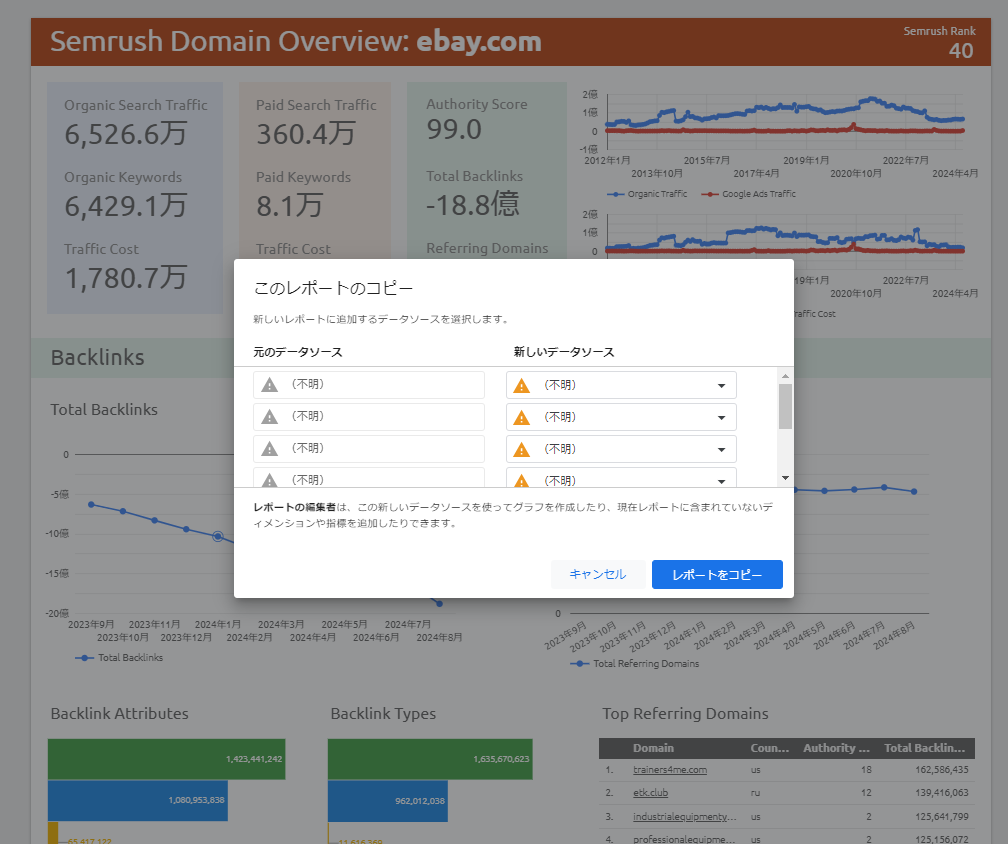The image size is (1008, 844).
Task: Click the Domain column header
Action: (653, 748)
